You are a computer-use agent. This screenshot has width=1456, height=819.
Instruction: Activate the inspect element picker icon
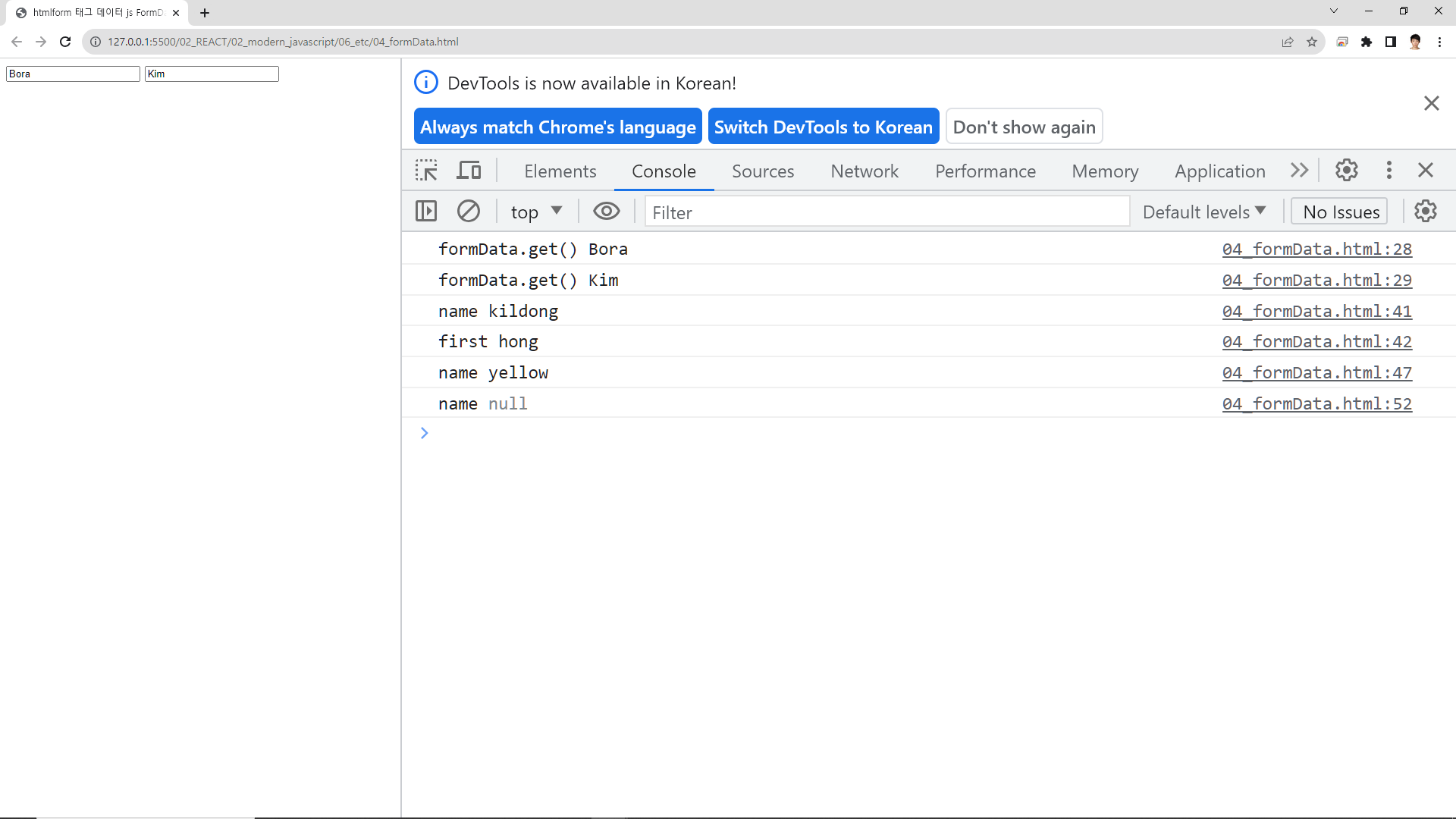[x=426, y=170]
